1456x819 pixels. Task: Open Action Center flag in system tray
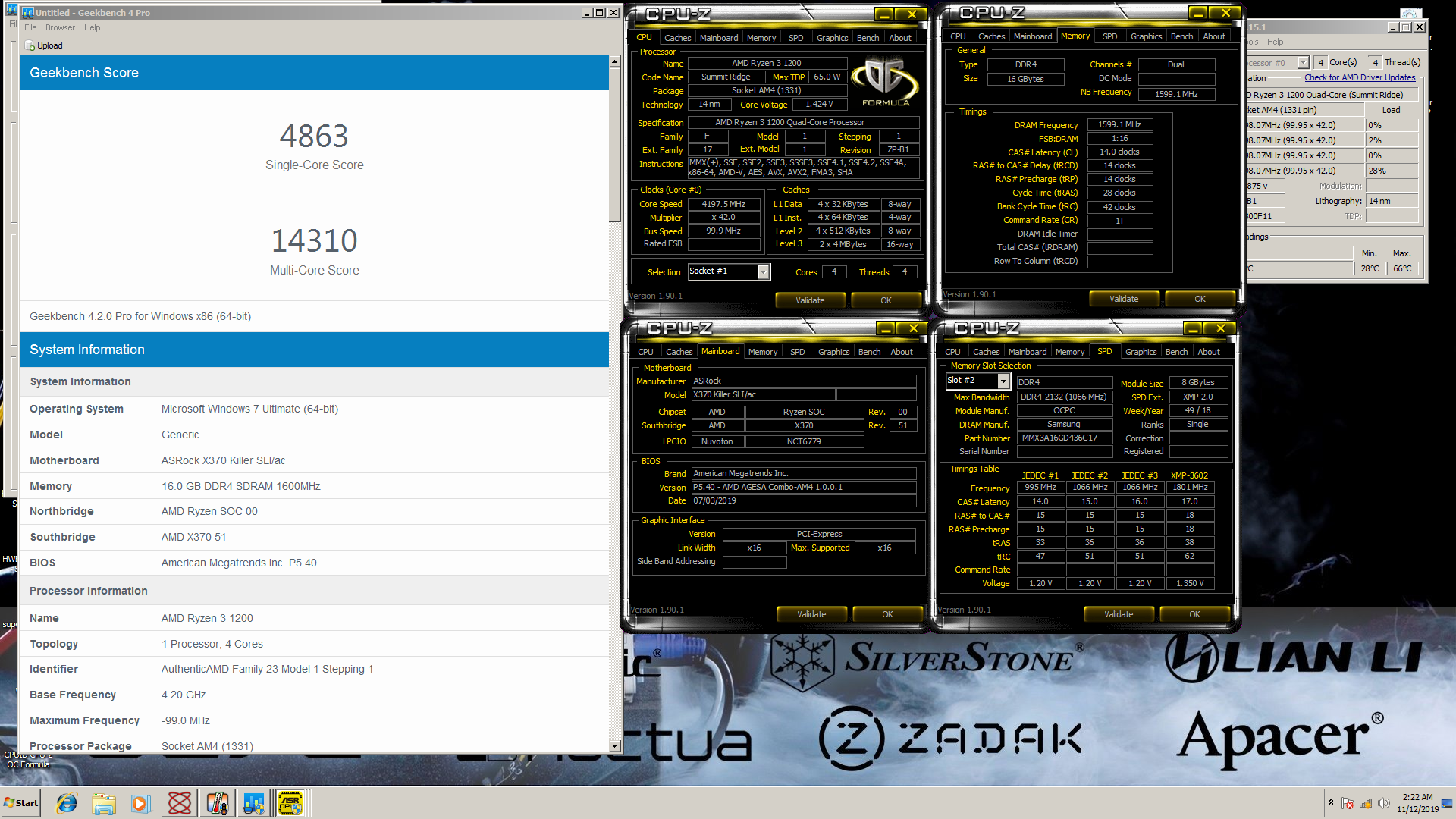tap(1348, 803)
